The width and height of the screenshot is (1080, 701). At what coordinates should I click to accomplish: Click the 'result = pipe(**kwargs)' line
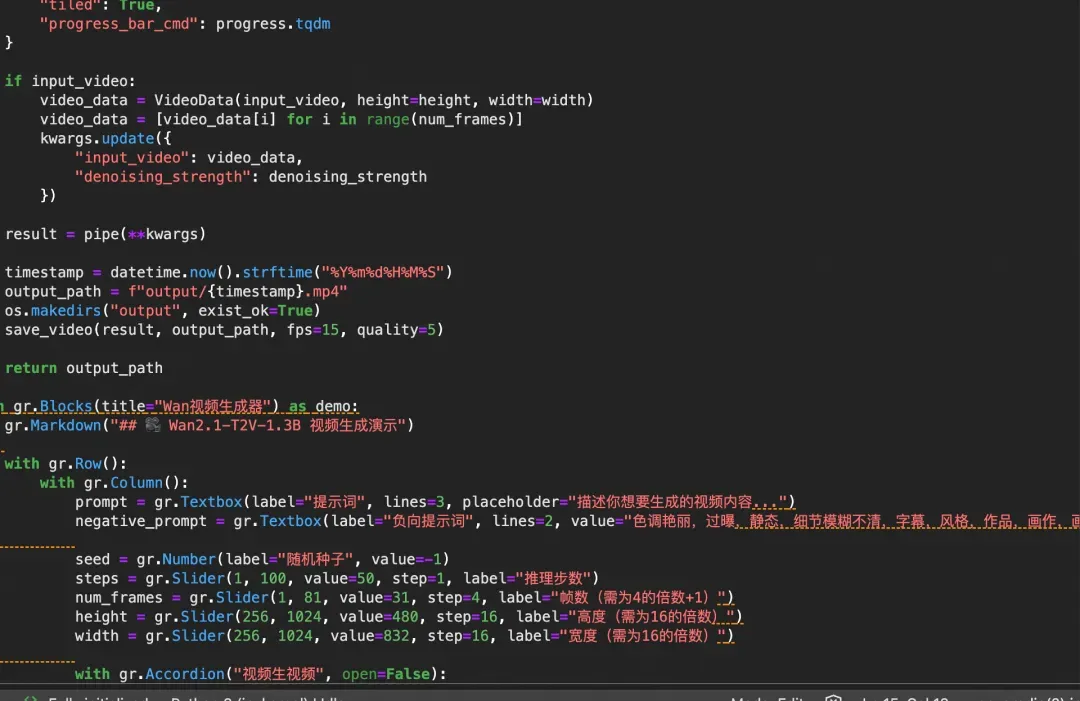point(105,234)
